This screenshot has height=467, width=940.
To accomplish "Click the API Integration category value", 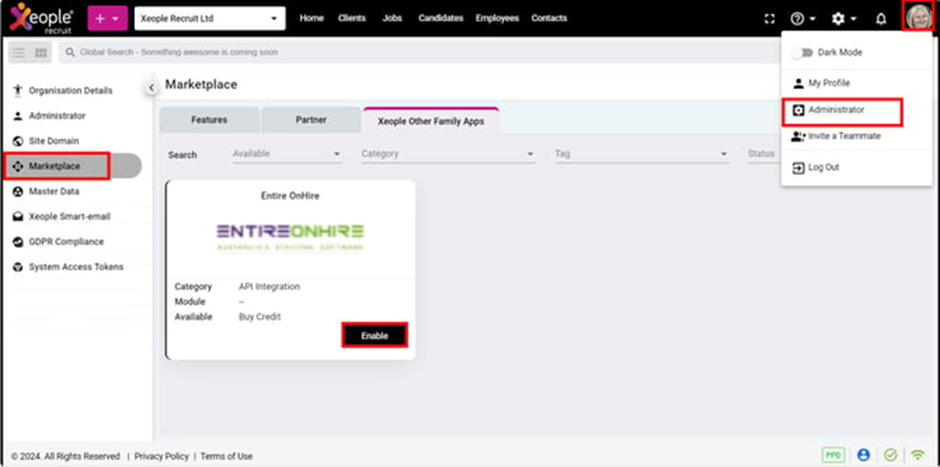I will (x=269, y=287).
